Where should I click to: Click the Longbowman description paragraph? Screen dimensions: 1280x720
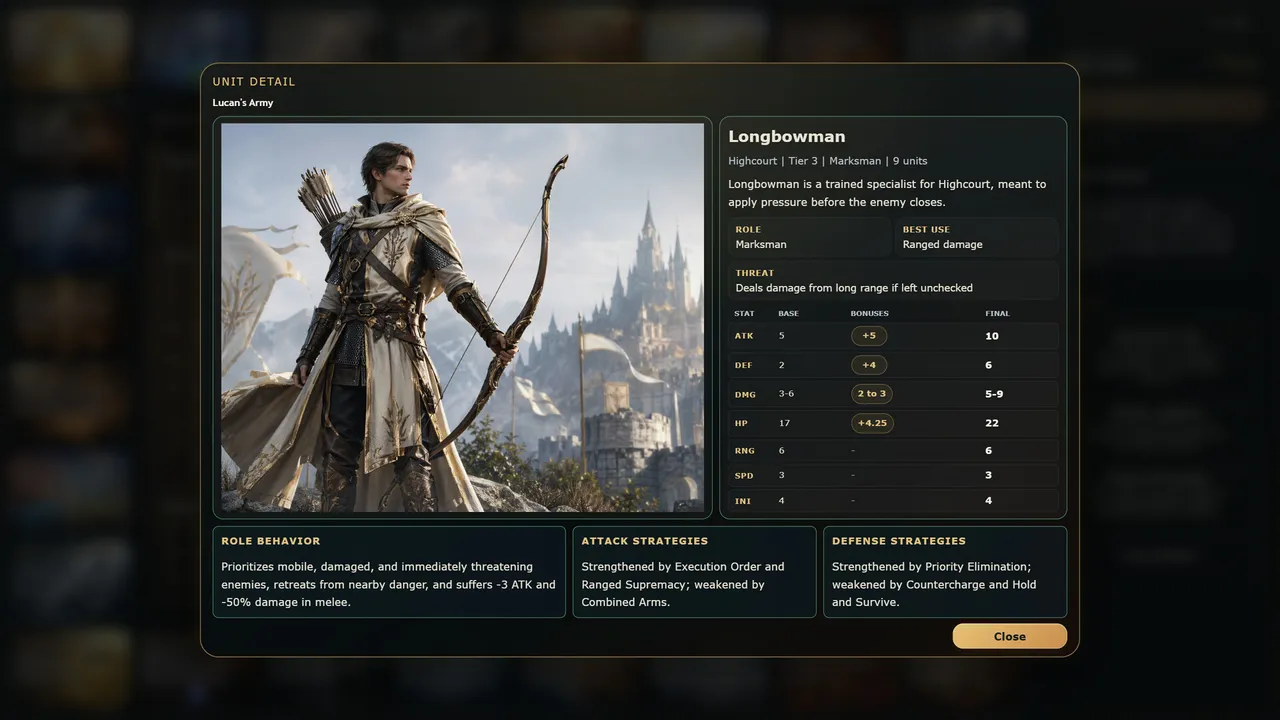click(887, 193)
